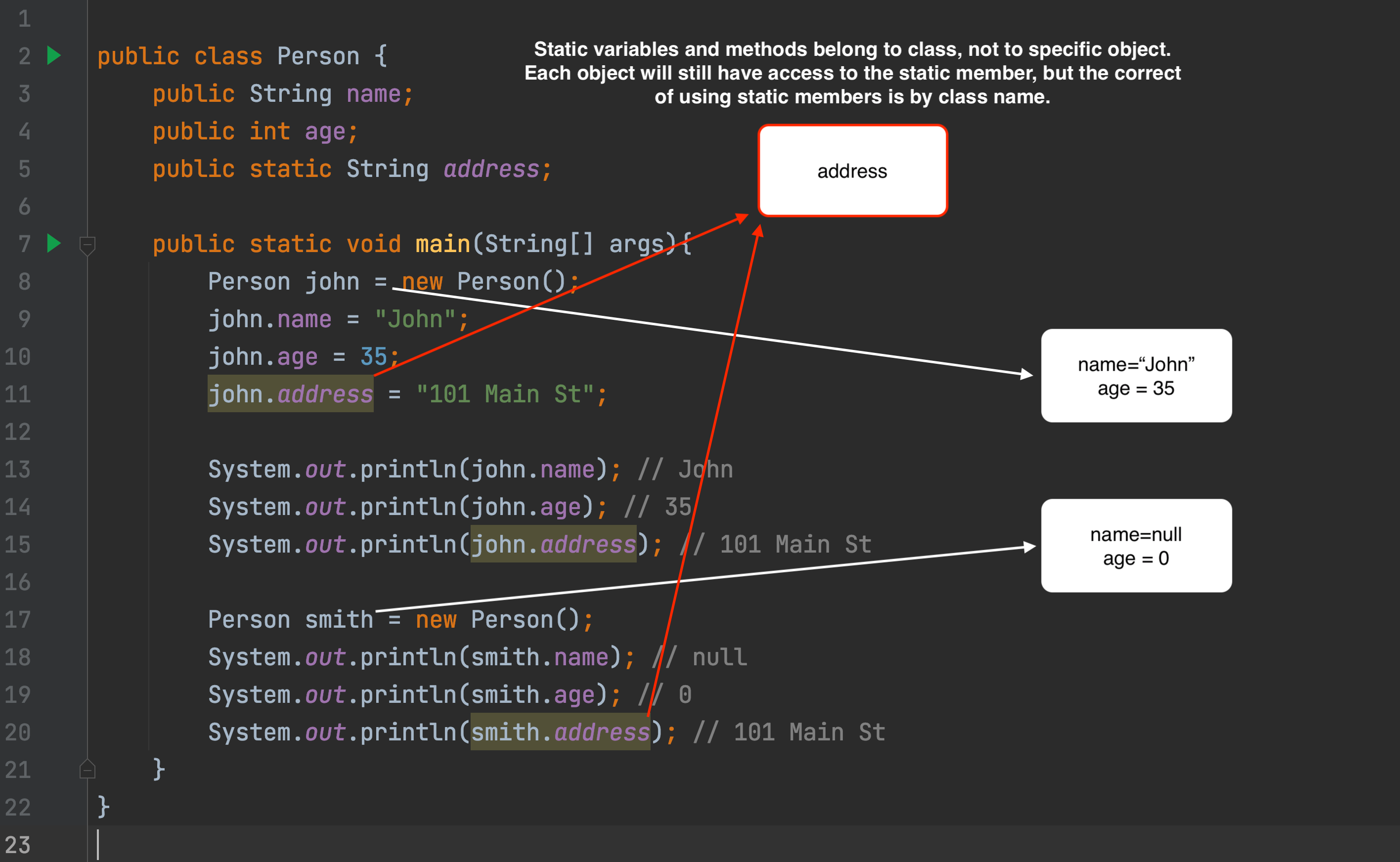Click line number 17 in gutter
1400x862 pixels.
18,619
